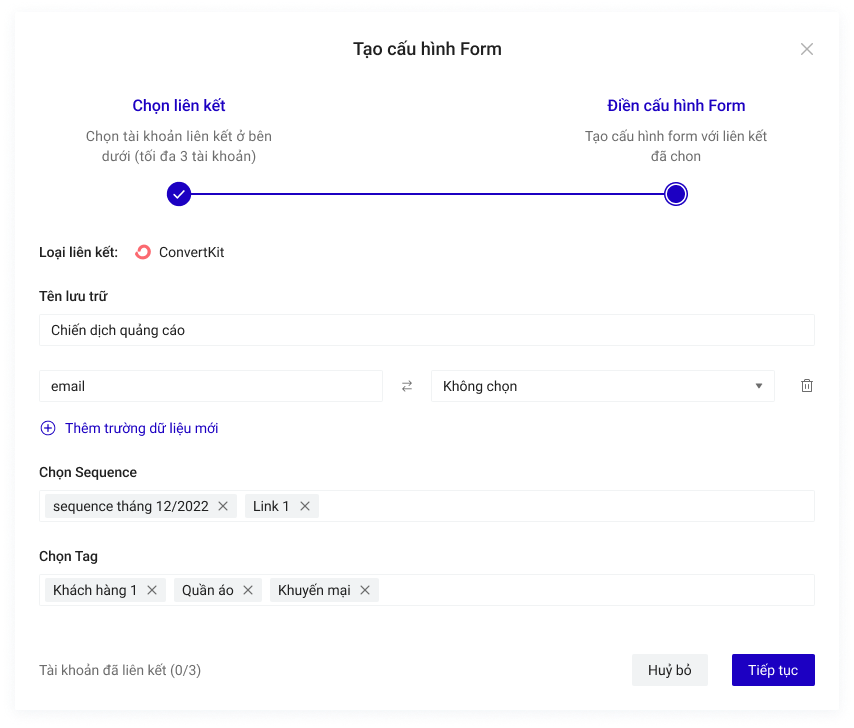The width and height of the screenshot is (854, 728).
Task: Go to the 'Điền cấu hình Form' step
Action: click(676, 106)
